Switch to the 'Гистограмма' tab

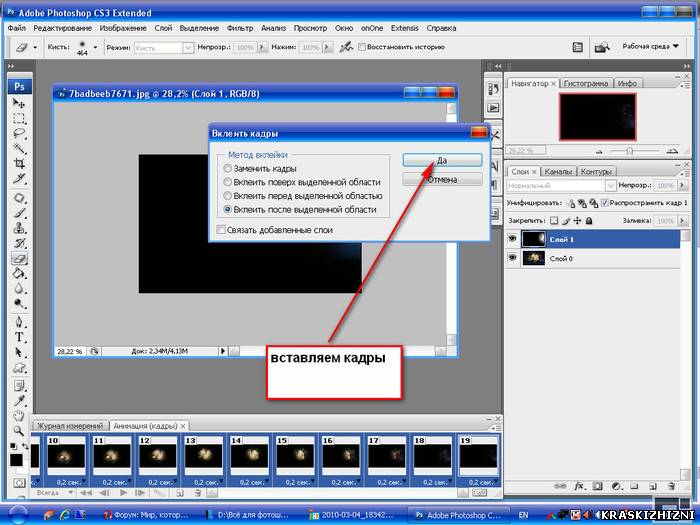pyautogui.click(x=586, y=83)
